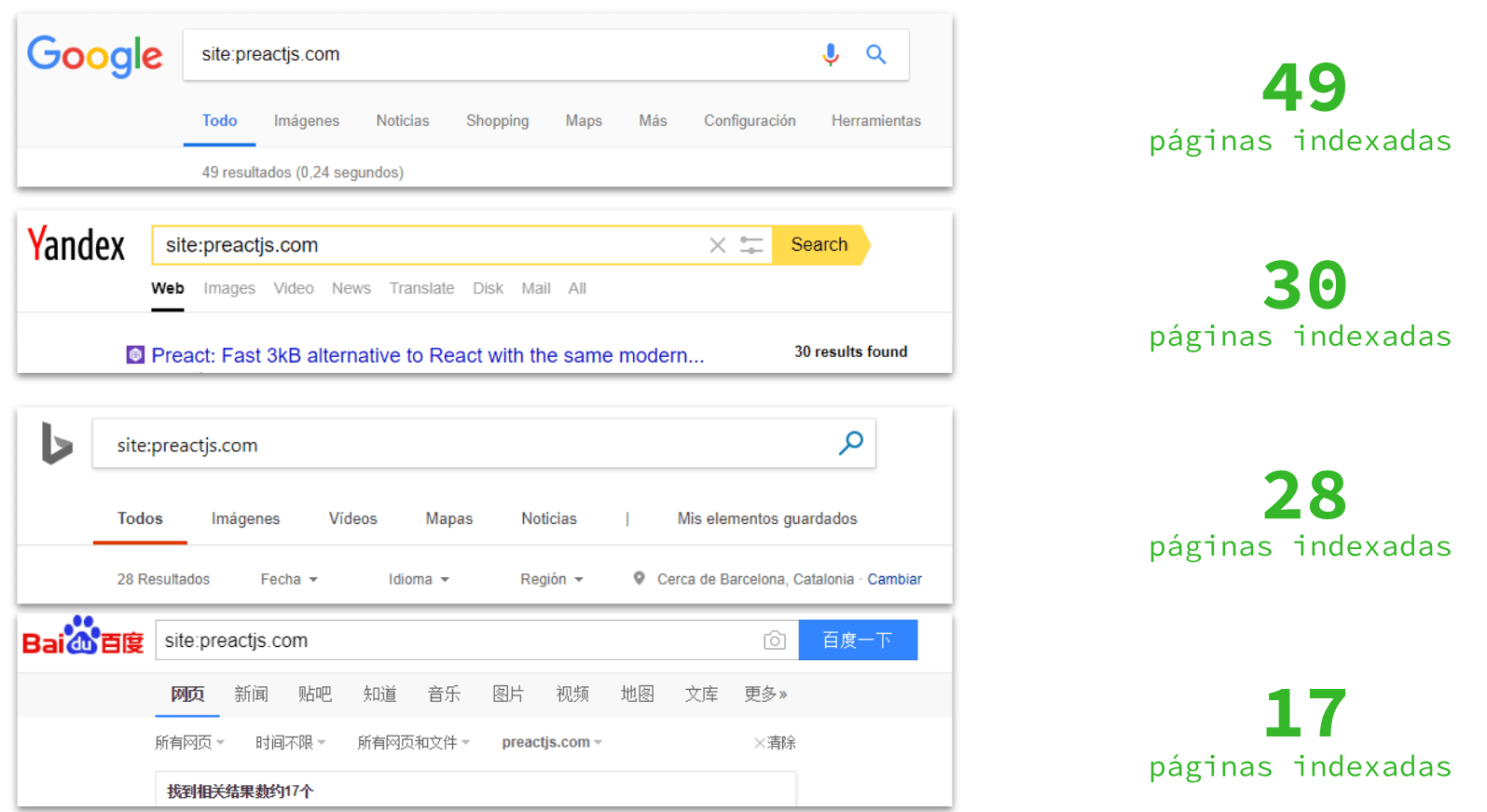Screen dimensions: 1487x812
Task: Switch to Bing Mapas tab
Action: coord(449,519)
